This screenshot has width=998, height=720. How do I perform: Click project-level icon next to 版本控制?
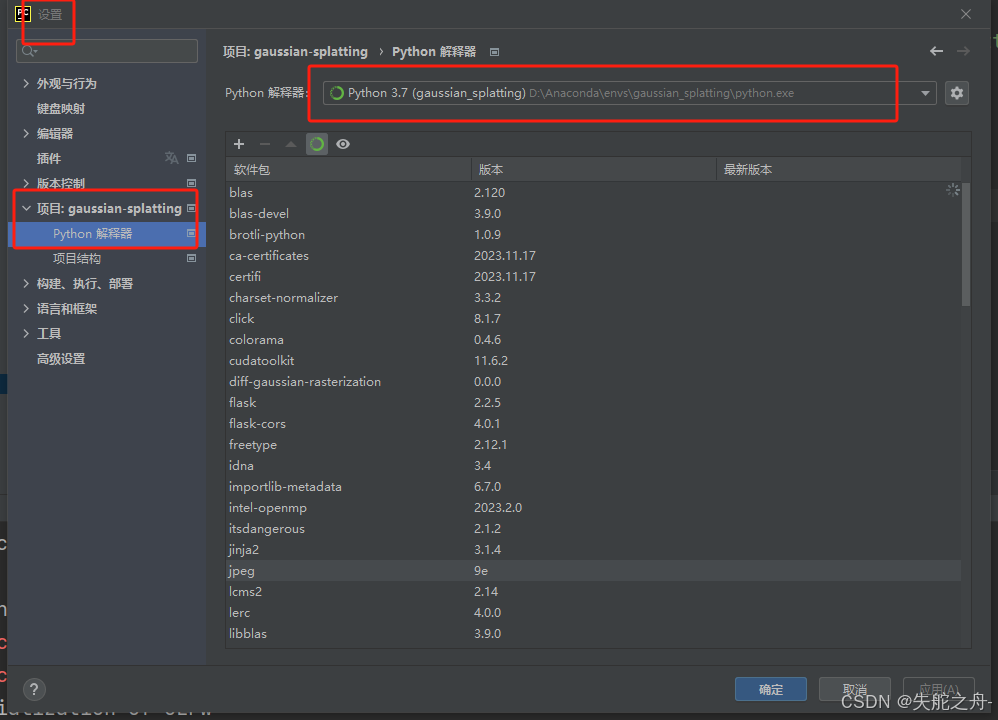192,183
